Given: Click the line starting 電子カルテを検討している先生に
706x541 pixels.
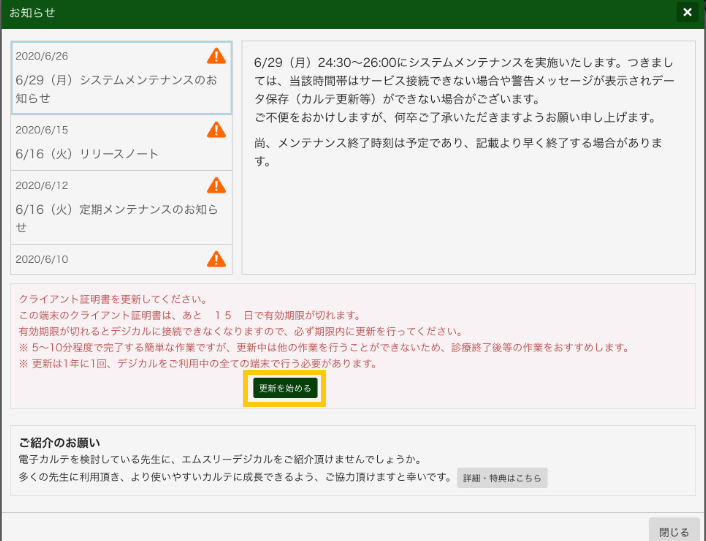Looking at the screenshot, I should [x=221, y=460].
